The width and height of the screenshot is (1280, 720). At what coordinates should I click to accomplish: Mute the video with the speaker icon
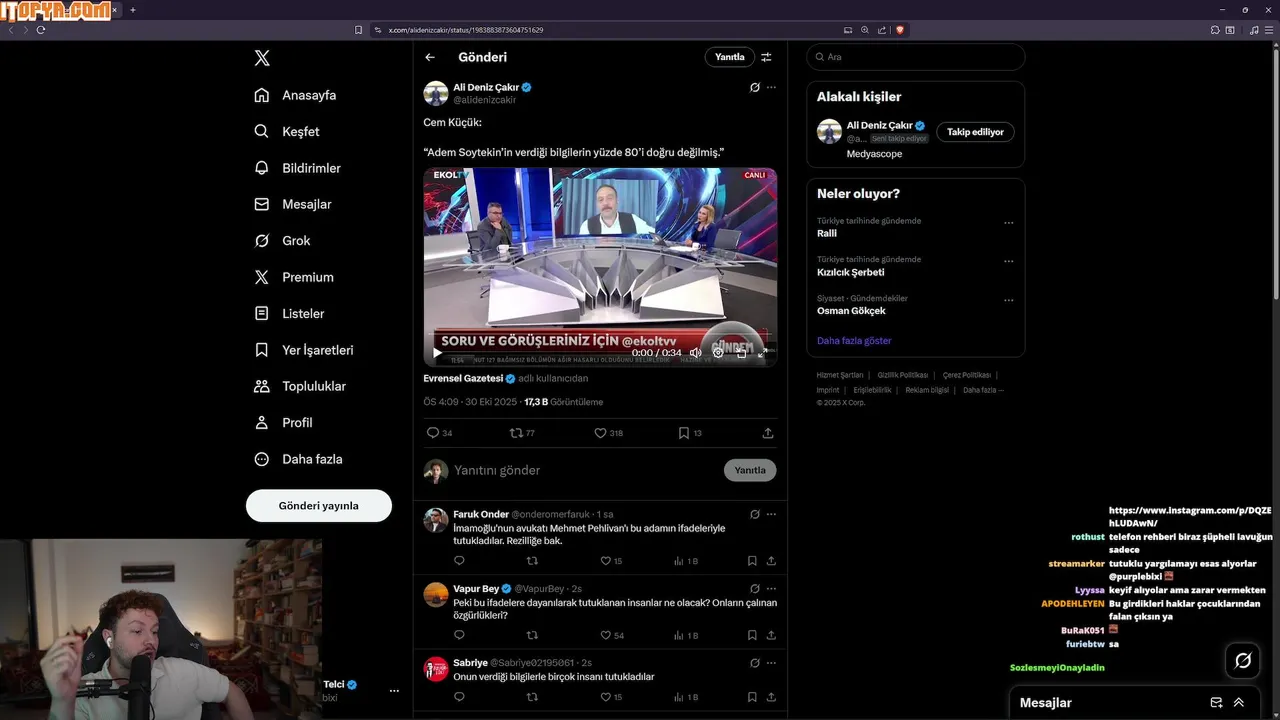(695, 353)
